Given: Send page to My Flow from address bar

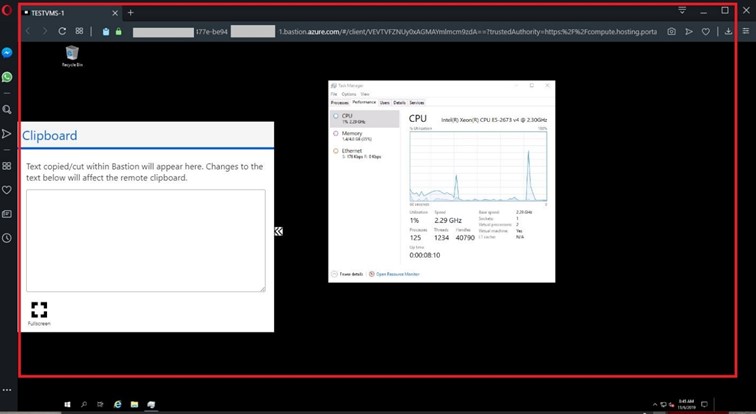Looking at the screenshot, I should 689,32.
